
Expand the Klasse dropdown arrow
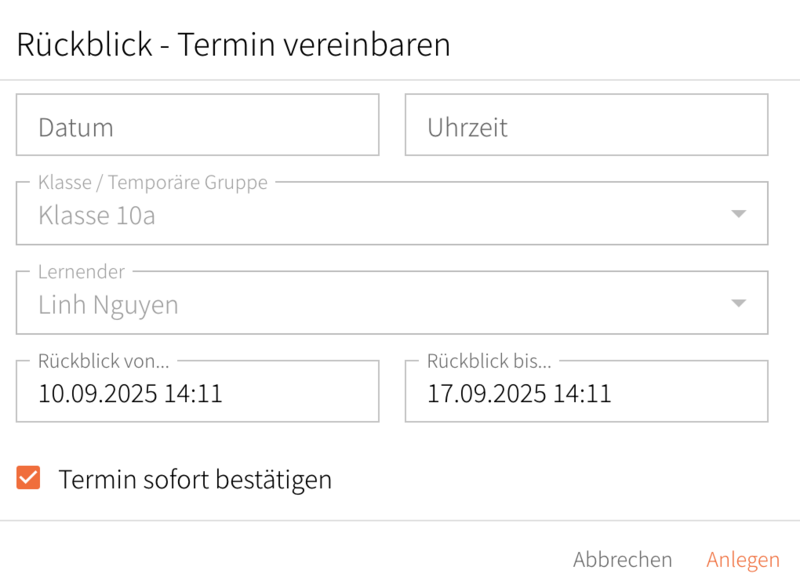pos(738,214)
